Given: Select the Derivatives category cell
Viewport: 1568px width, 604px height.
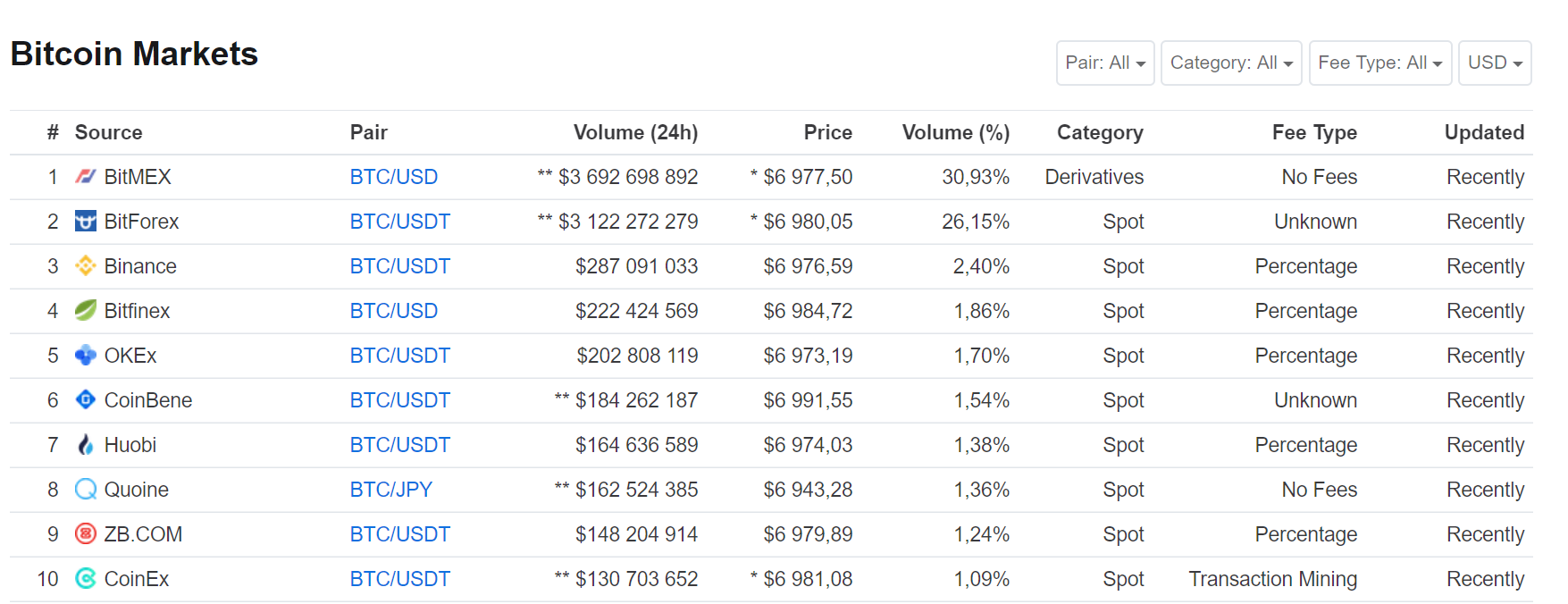Looking at the screenshot, I should 1094,177.
